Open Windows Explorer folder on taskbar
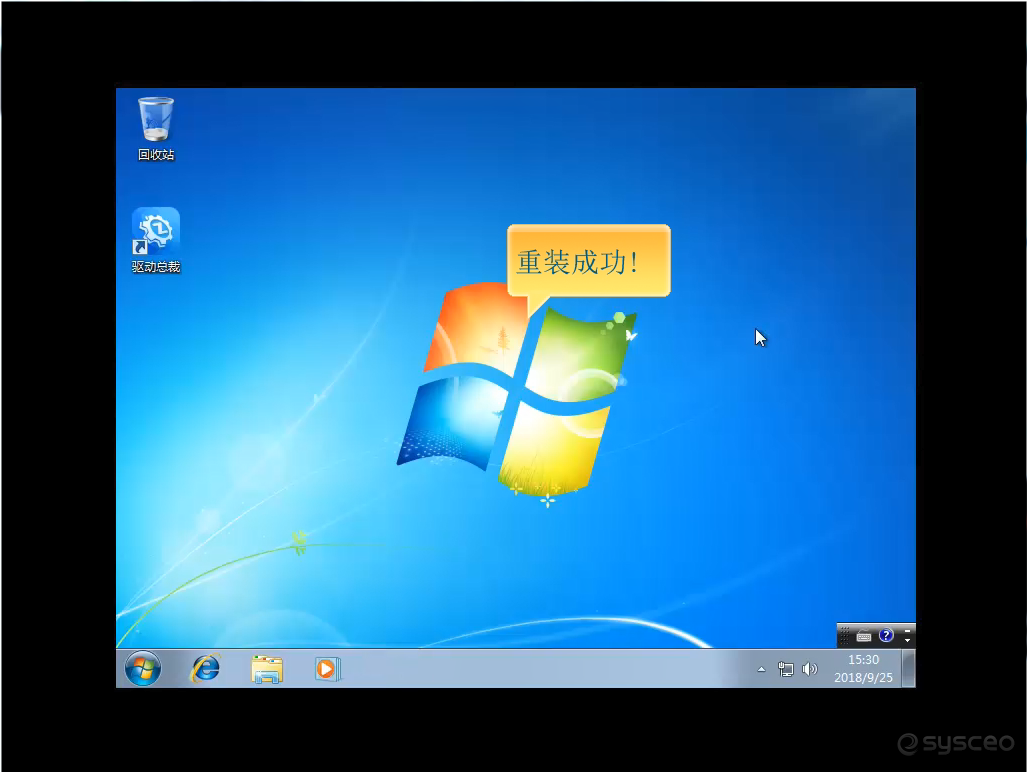1027x772 pixels. [x=267, y=669]
